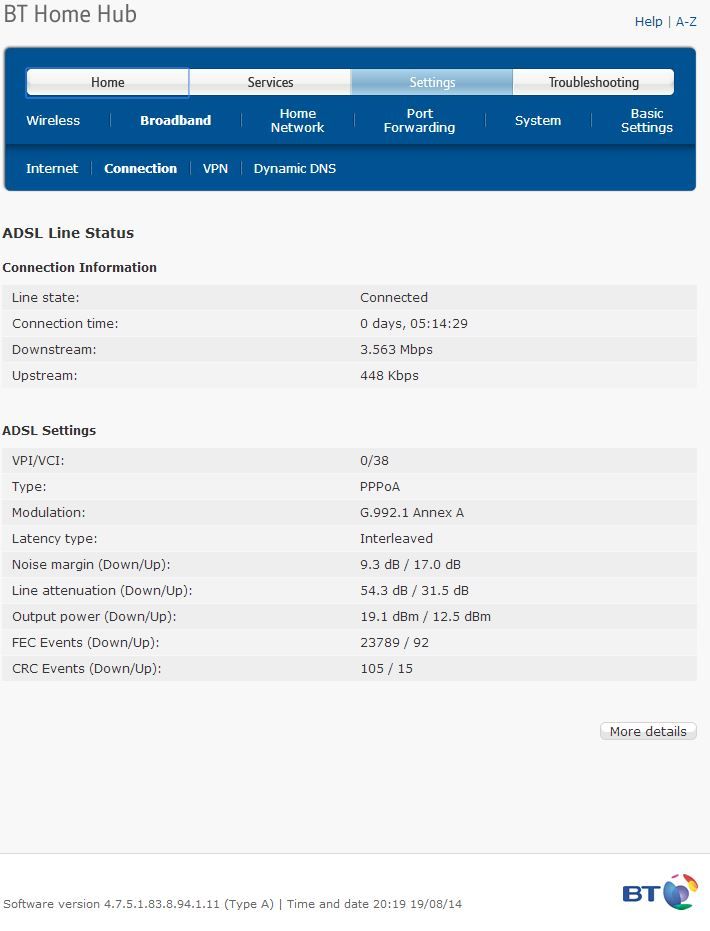Open the Dynamic DNS sub-menu
This screenshot has width=710, height=931.
pyautogui.click(x=295, y=169)
